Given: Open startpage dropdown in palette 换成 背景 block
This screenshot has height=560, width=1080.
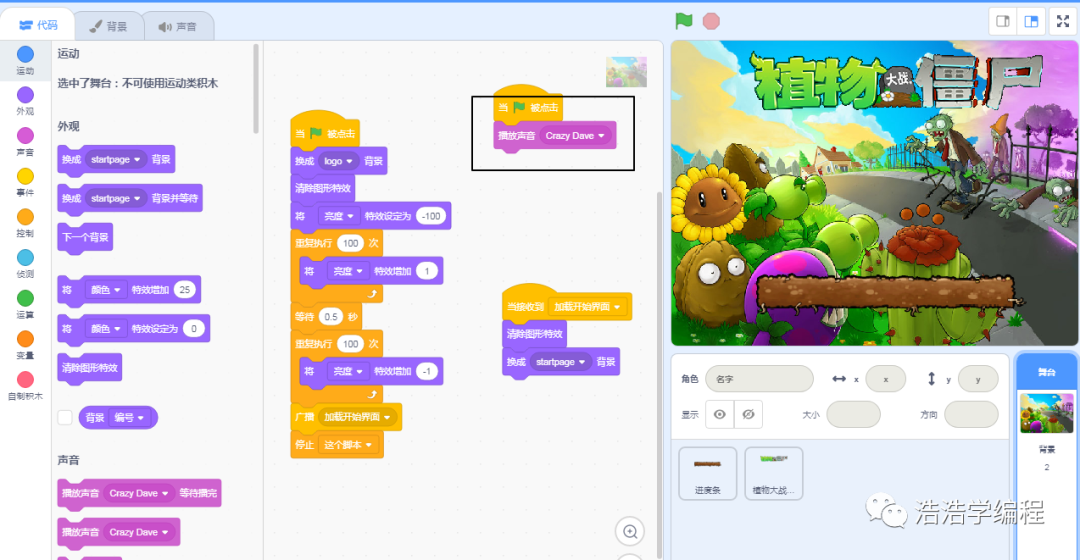Looking at the screenshot, I should pos(115,159).
